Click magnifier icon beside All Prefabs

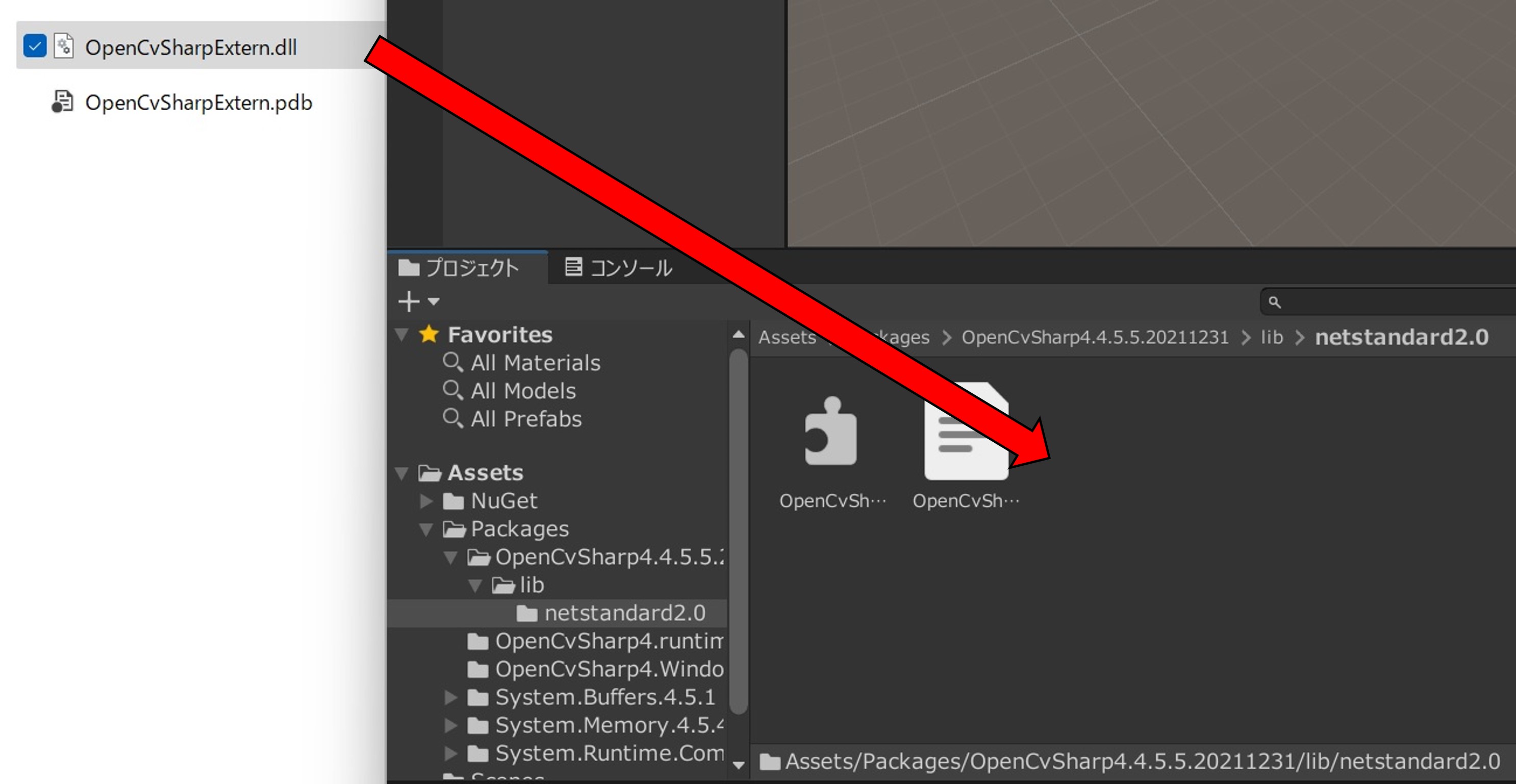click(x=452, y=418)
